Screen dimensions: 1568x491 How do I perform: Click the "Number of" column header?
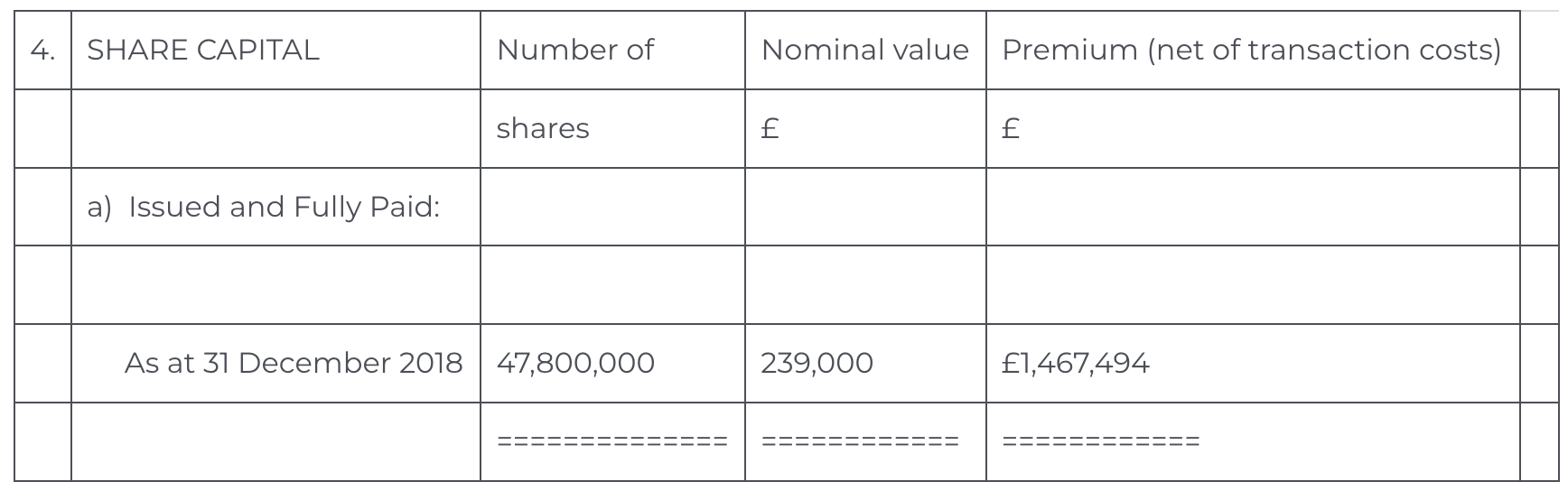(574, 50)
